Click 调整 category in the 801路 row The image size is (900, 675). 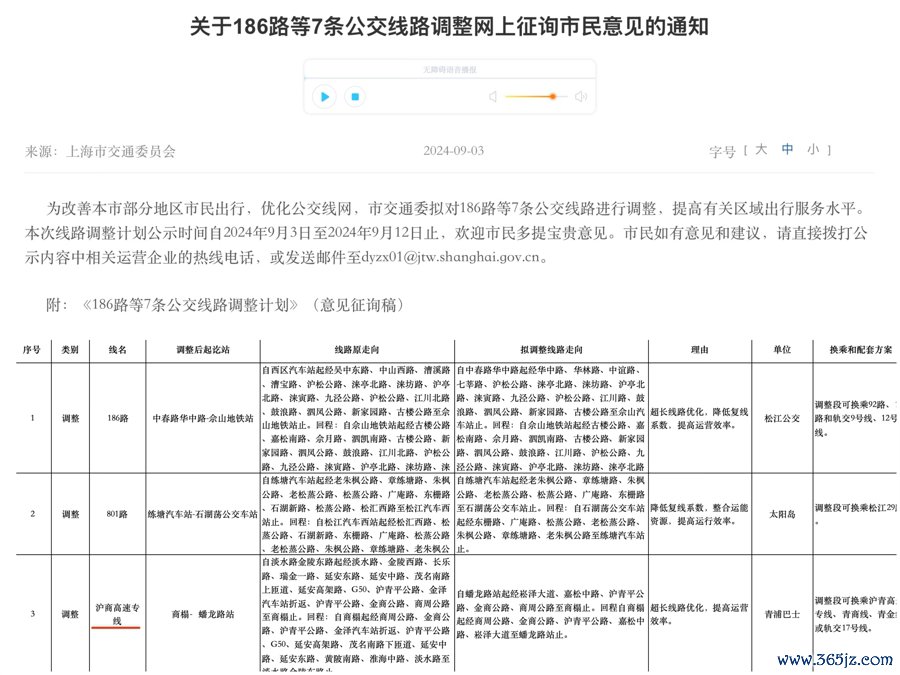click(x=70, y=514)
